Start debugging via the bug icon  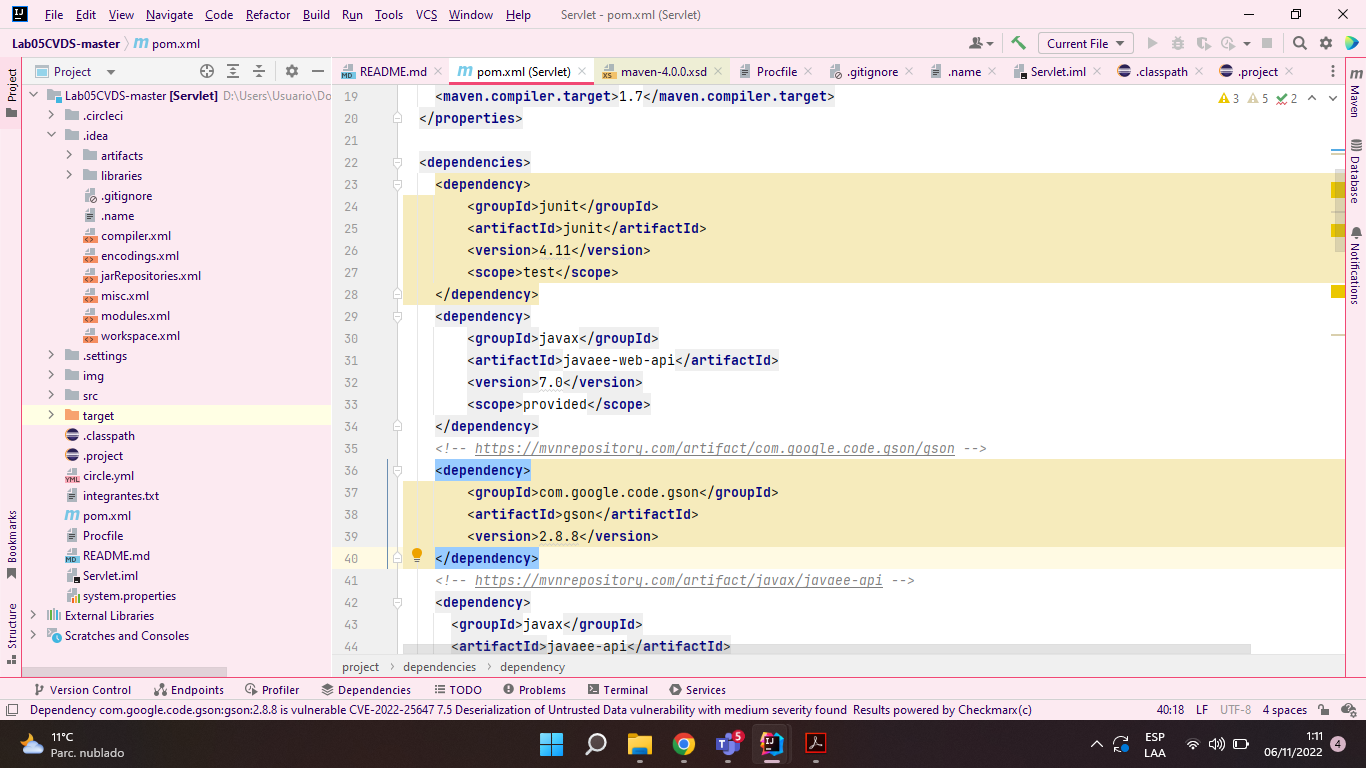point(1177,44)
